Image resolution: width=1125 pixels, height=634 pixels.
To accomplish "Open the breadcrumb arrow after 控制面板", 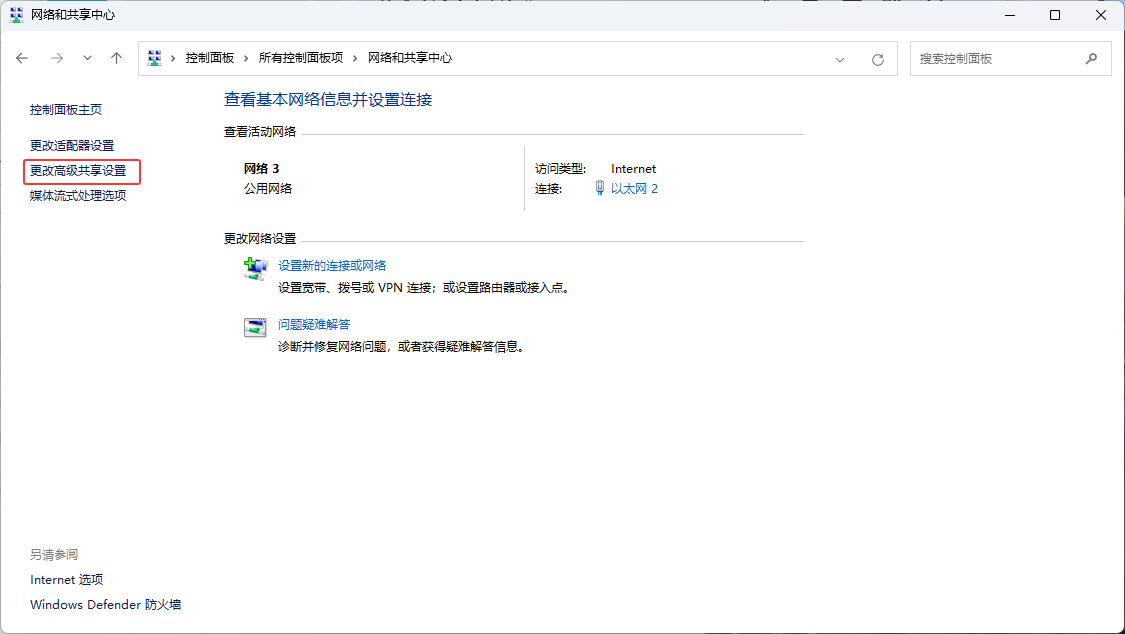I will pyautogui.click(x=247, y=58).
